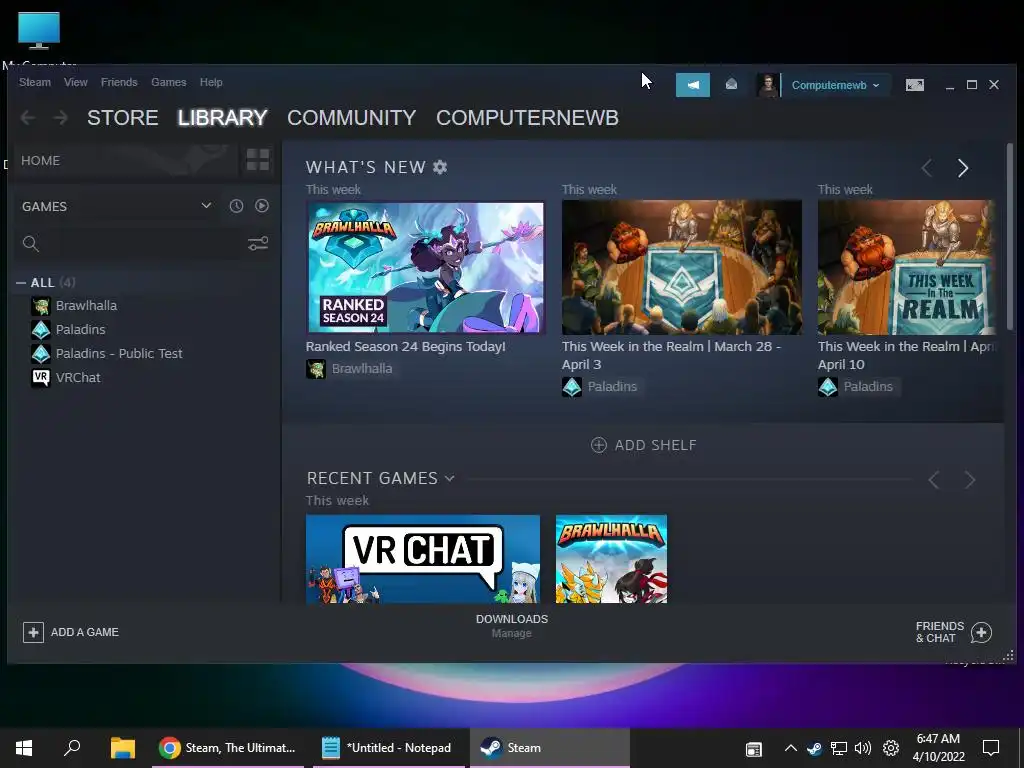The width and height of the screenshot is (1024, 768).
Task: Open Brawlhalla recent game tile
Action: coord(611,559)
